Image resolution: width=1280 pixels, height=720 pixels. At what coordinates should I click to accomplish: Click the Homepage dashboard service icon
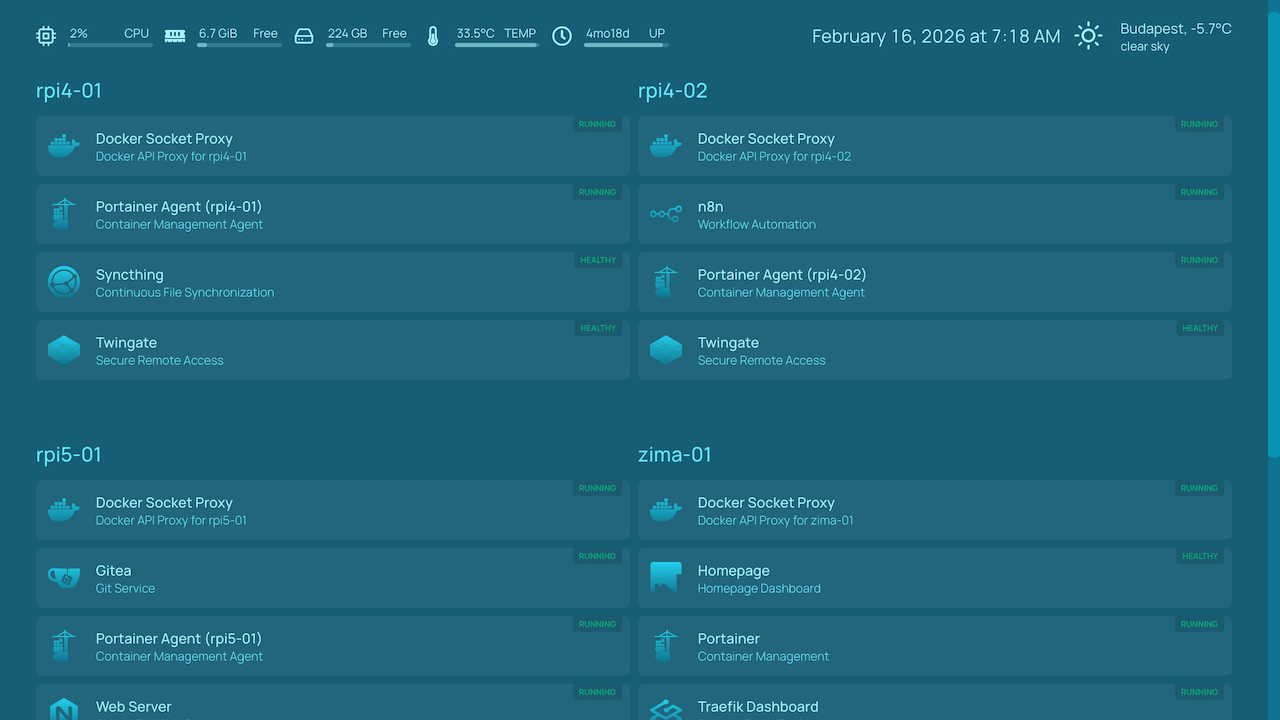(666, 578)
